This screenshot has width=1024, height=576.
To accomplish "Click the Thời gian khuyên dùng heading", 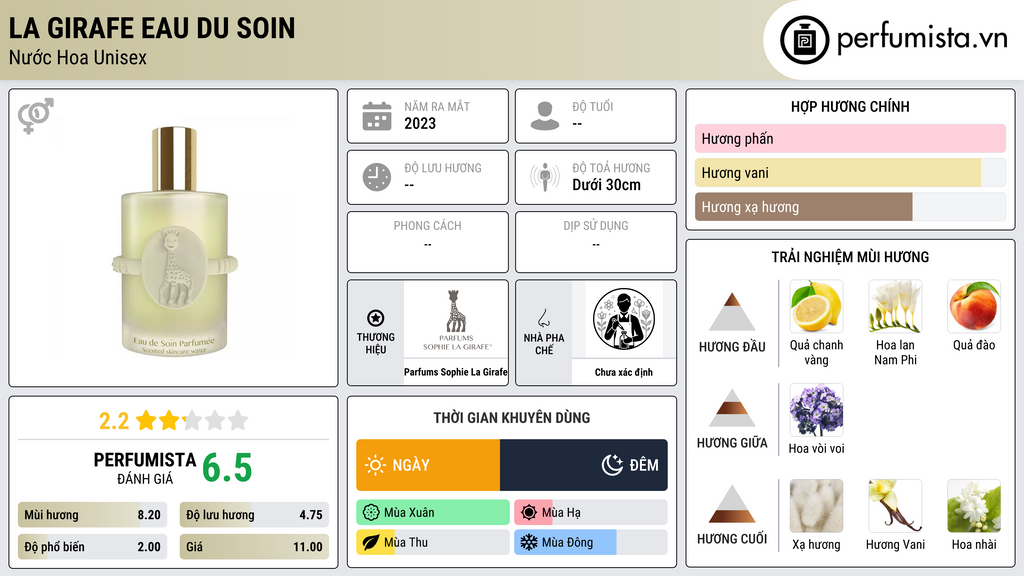I will pyautogui.click(x=512, y=417).
